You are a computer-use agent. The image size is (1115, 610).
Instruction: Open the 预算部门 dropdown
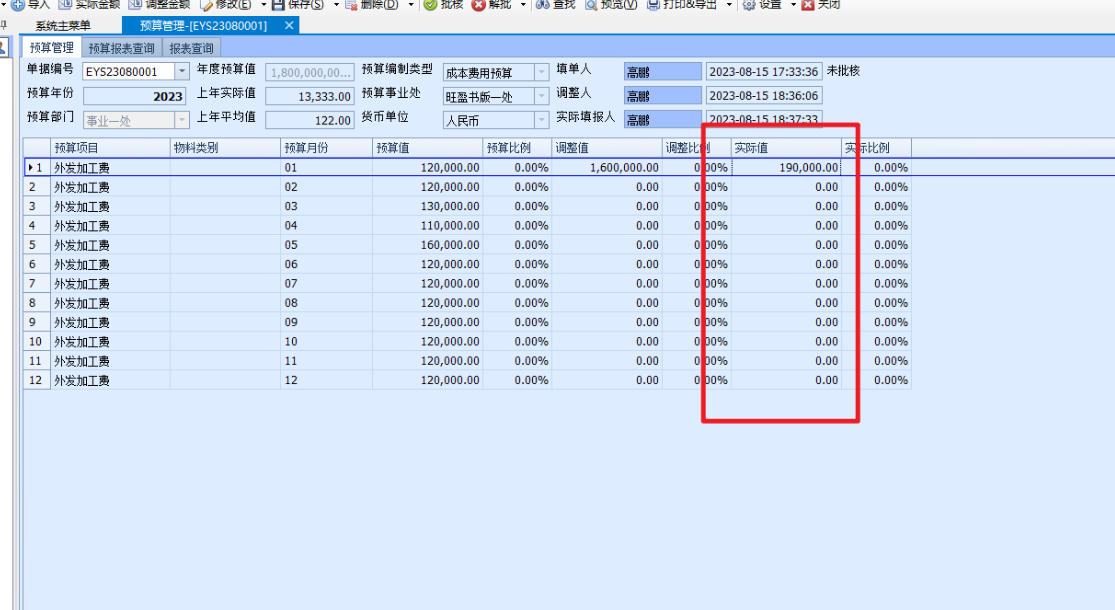[x=181, y=120]
